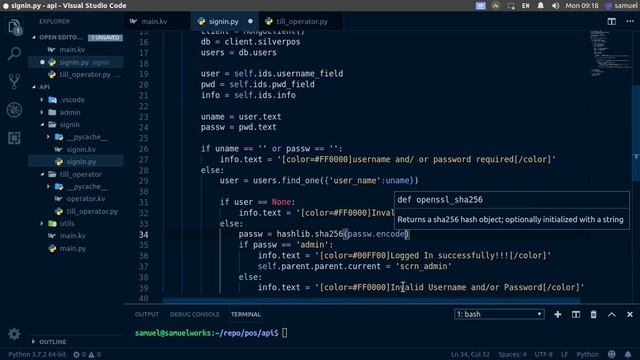The image size is (640, 360).
Task: Click the Spaces: 4 indentation setting
Action: click(512, 354)
